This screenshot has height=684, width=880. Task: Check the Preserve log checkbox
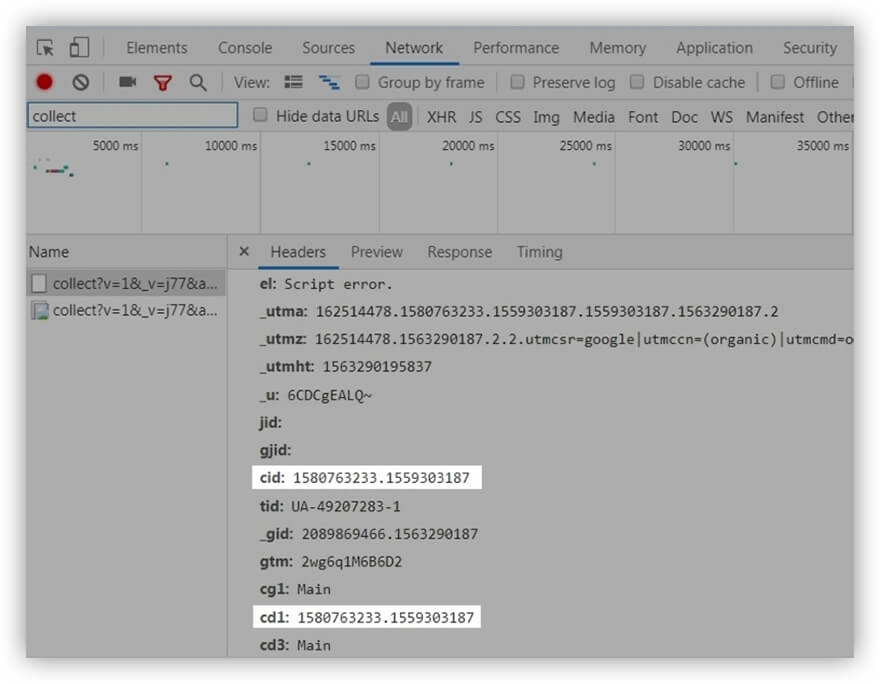click(x=517, y=82)
